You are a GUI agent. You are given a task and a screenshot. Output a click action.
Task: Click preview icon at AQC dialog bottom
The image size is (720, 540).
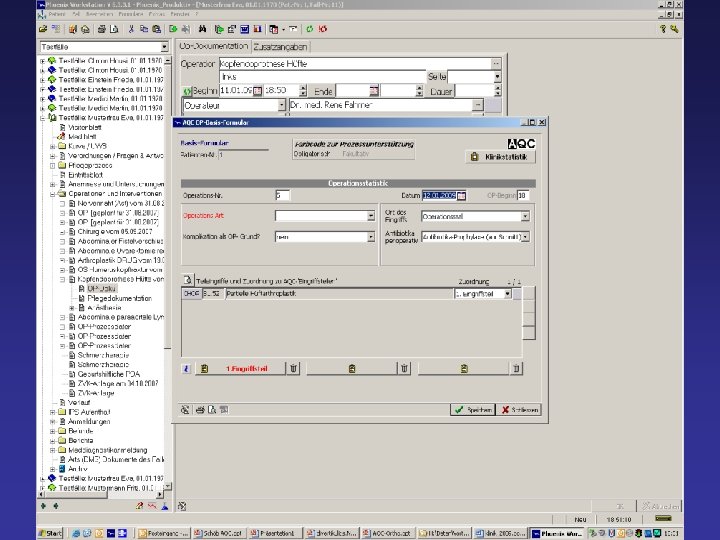coord(212,410)
